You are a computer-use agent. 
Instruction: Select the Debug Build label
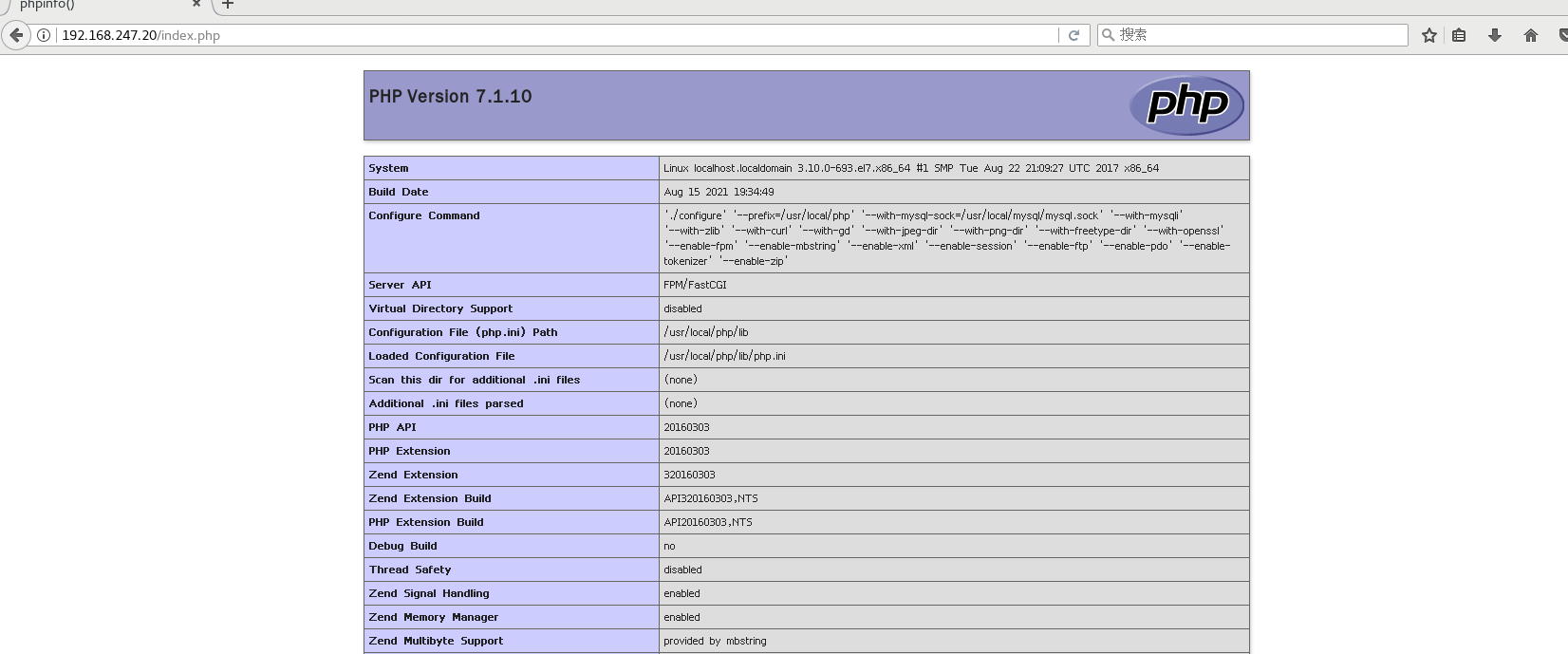click(x=402, y=546)
